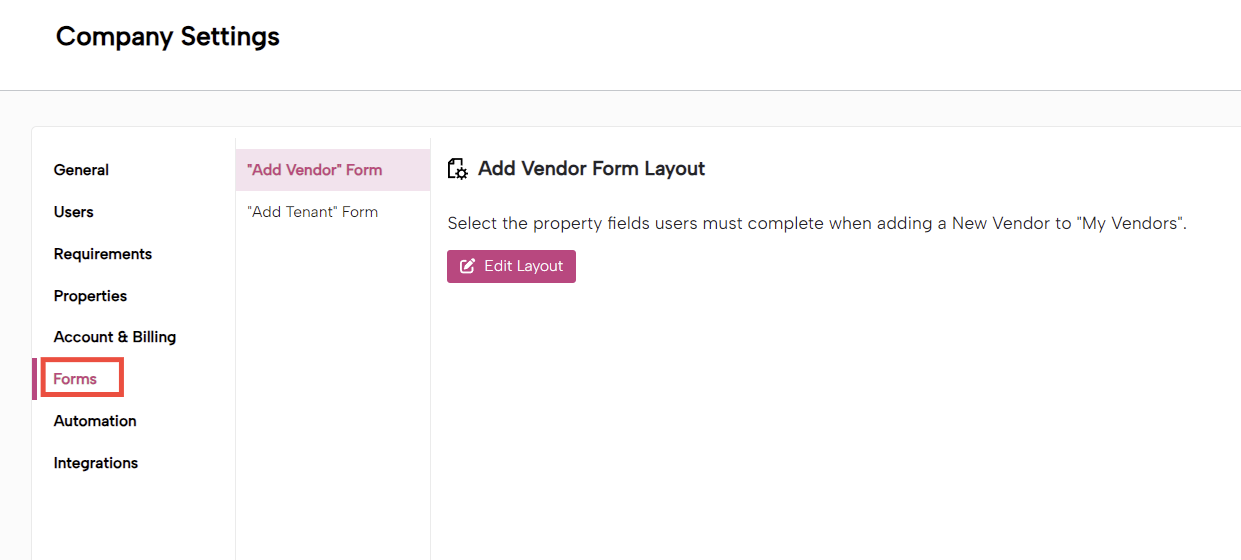This screenshot has height=560, width=1241.
Task: Click the "My Vendors" text in description
Action: [1130, 223]
